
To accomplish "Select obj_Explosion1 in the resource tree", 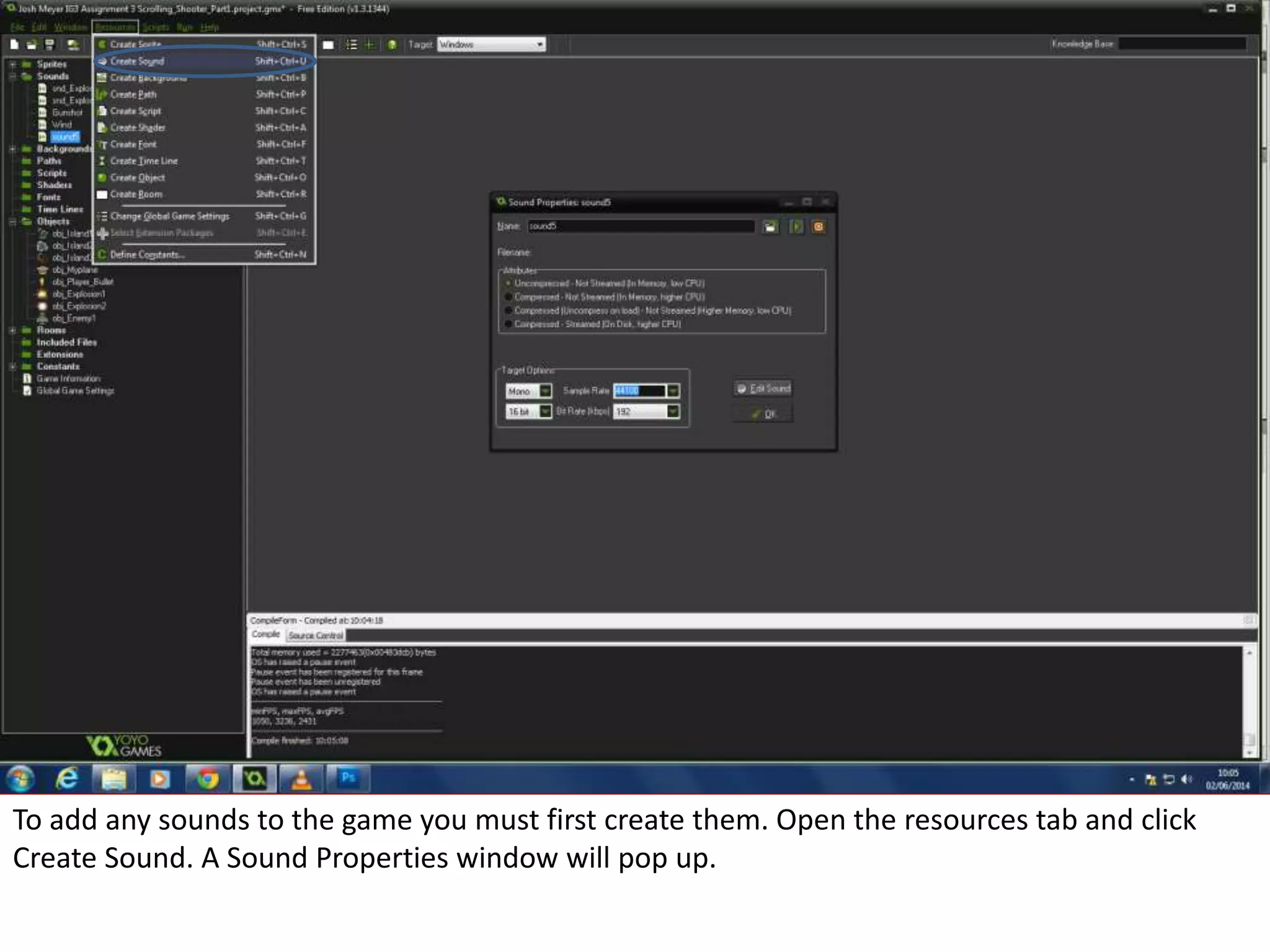I will [x=78, y=294].
